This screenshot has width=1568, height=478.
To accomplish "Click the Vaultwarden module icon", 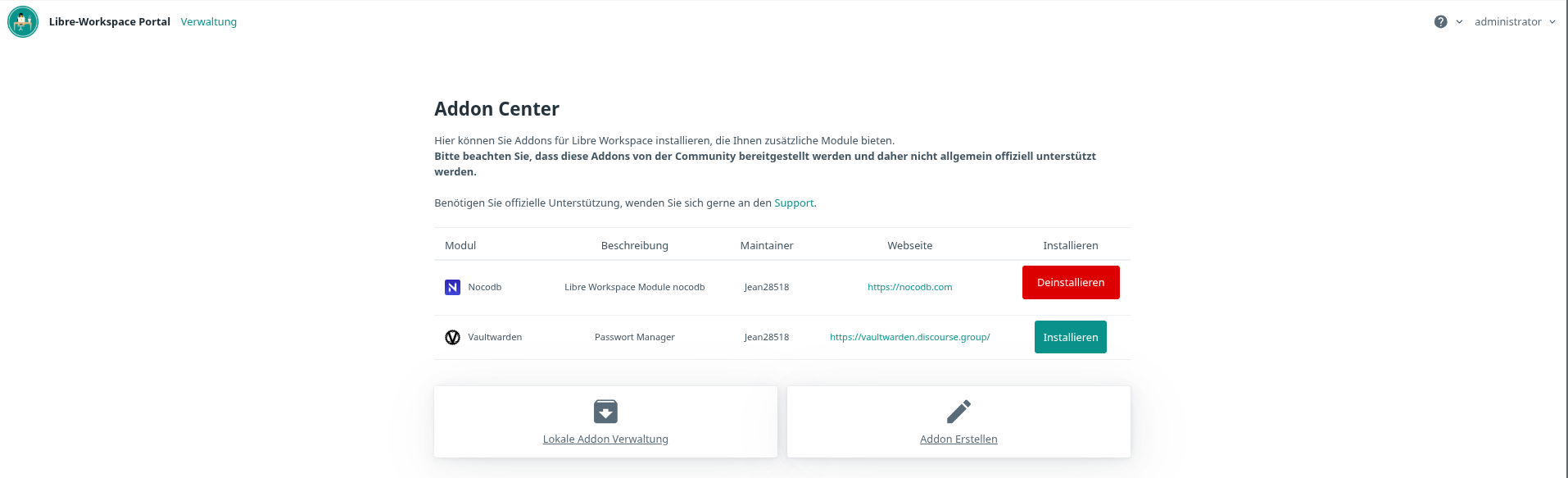I will (452, 337).
